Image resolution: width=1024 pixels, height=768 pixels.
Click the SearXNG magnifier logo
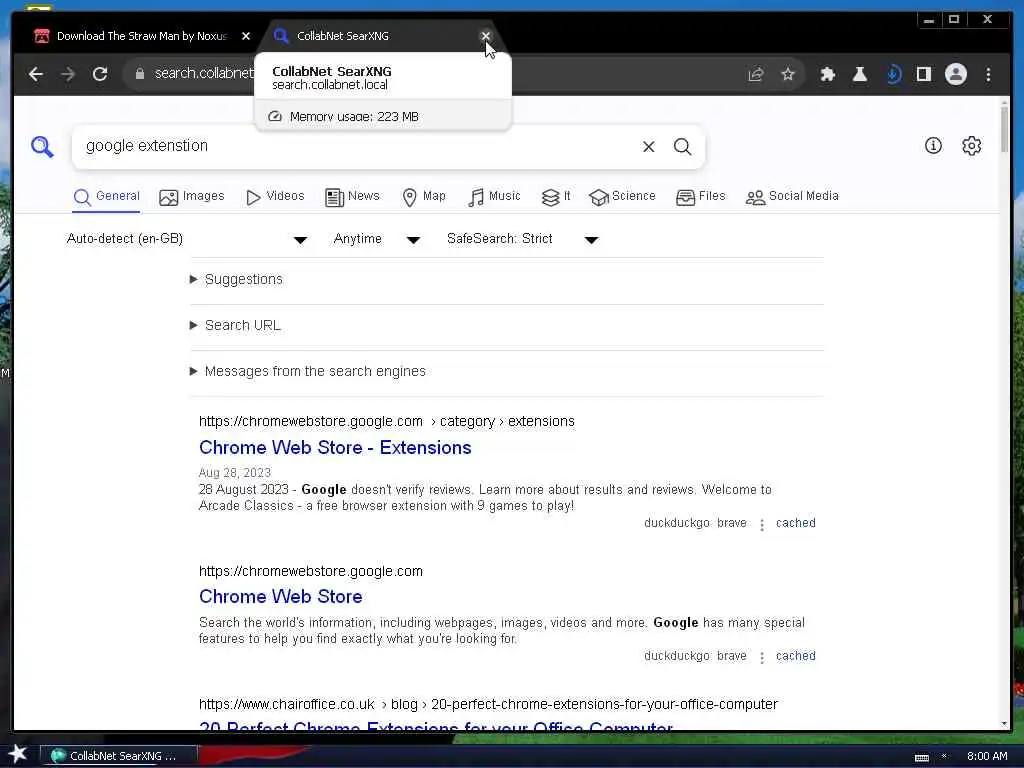(x=42, y=146)
